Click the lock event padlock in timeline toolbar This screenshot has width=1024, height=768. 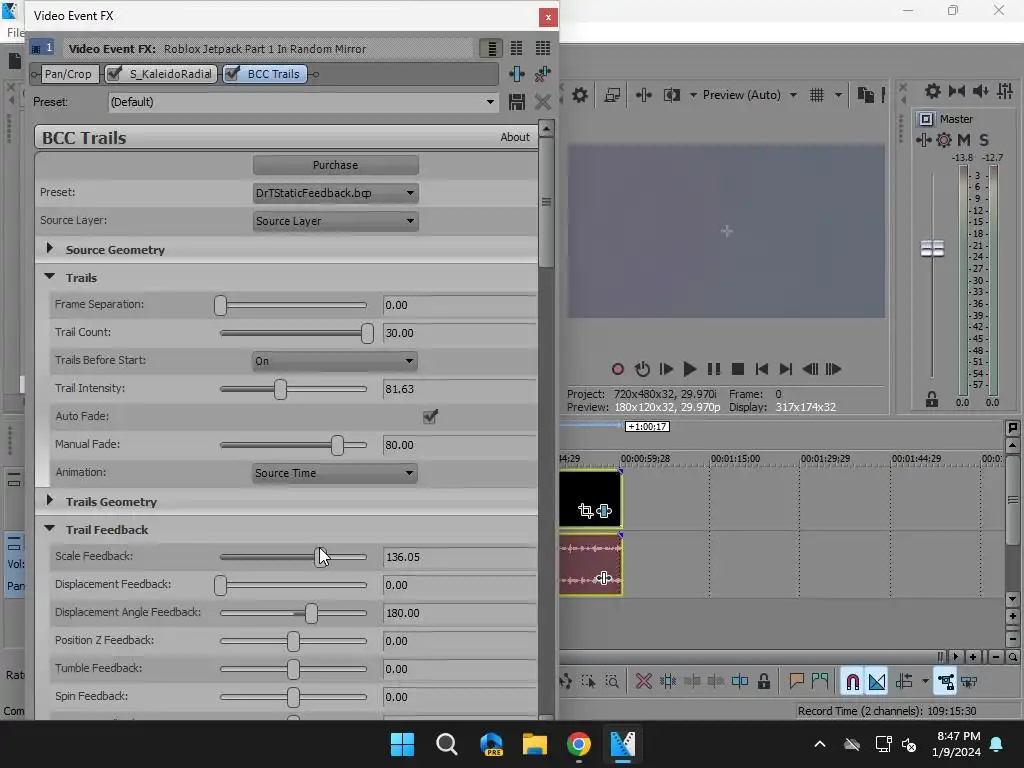[x=763, y=682]
